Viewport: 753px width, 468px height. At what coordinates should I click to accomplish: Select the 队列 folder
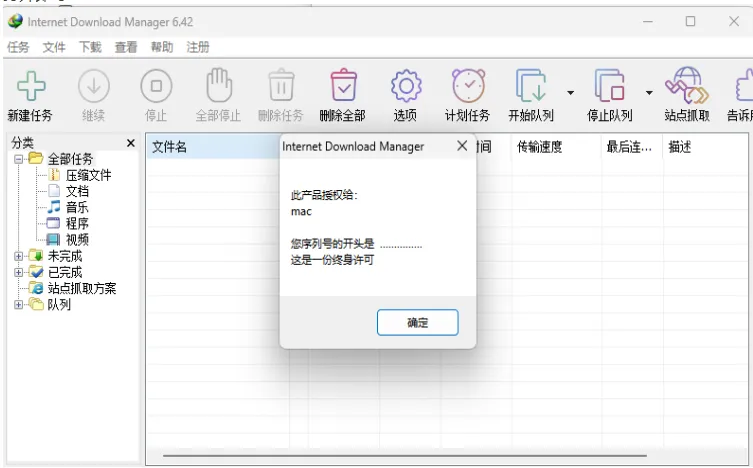[59, 304]
